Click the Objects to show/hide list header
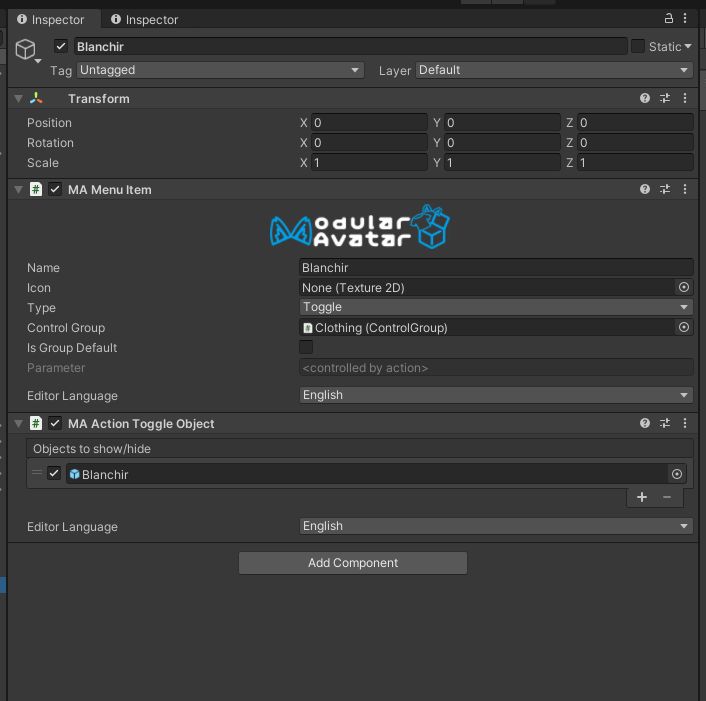706x701 pixels. click(x=360, y=448)
